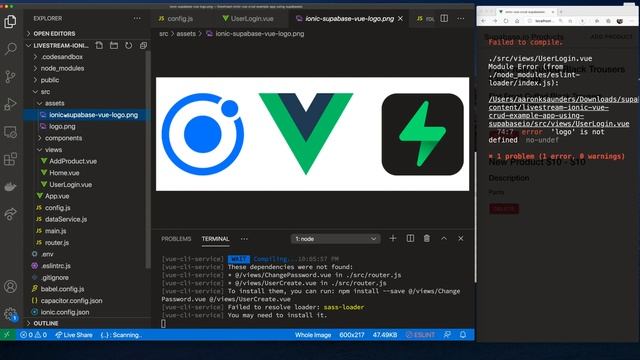Click ESLint status bar item

(420, 335)
